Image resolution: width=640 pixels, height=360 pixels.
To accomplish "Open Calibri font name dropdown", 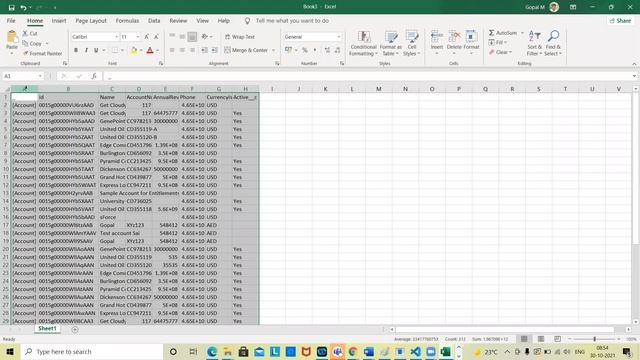I will click(x=117, y=37).
